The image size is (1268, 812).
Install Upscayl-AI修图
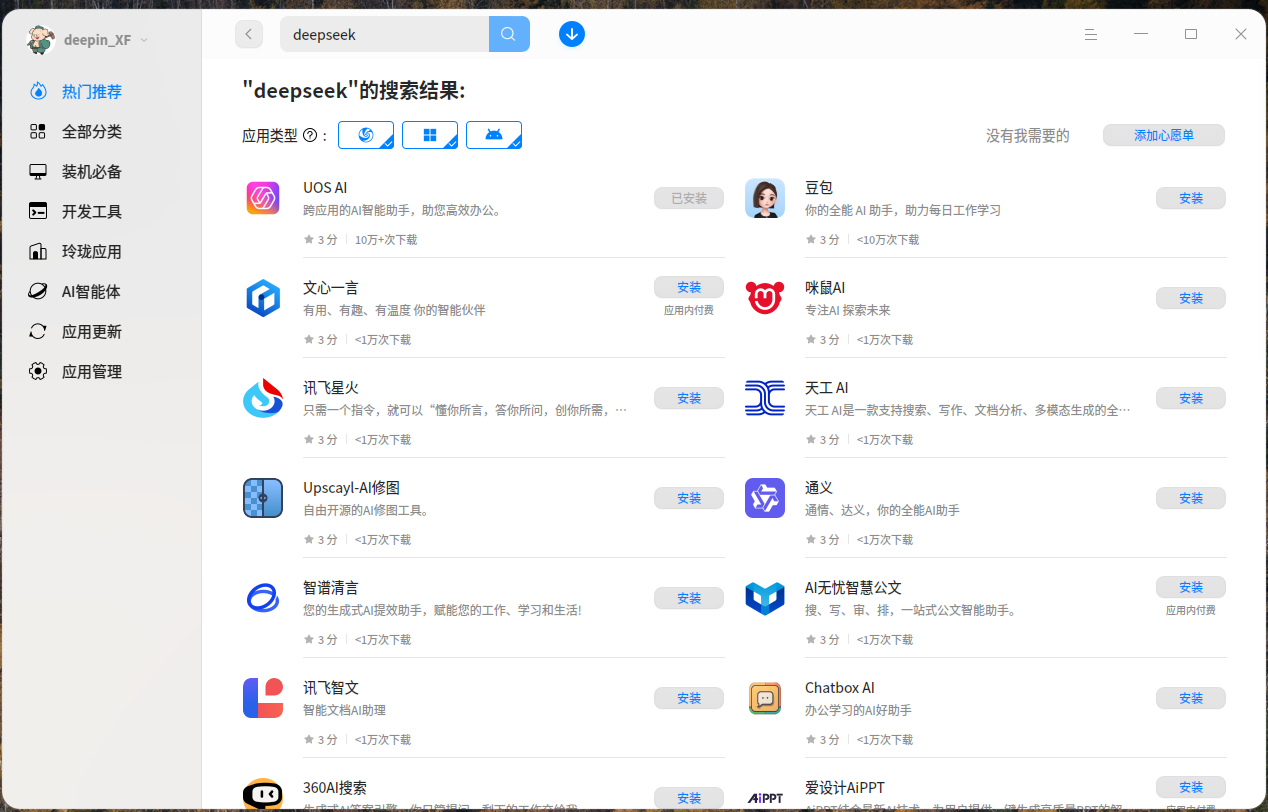coord(689,498)
